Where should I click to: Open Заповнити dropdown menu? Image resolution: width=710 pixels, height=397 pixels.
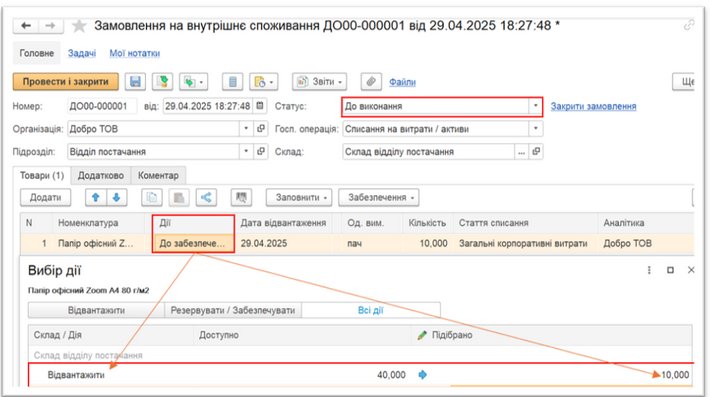(299, 197)
